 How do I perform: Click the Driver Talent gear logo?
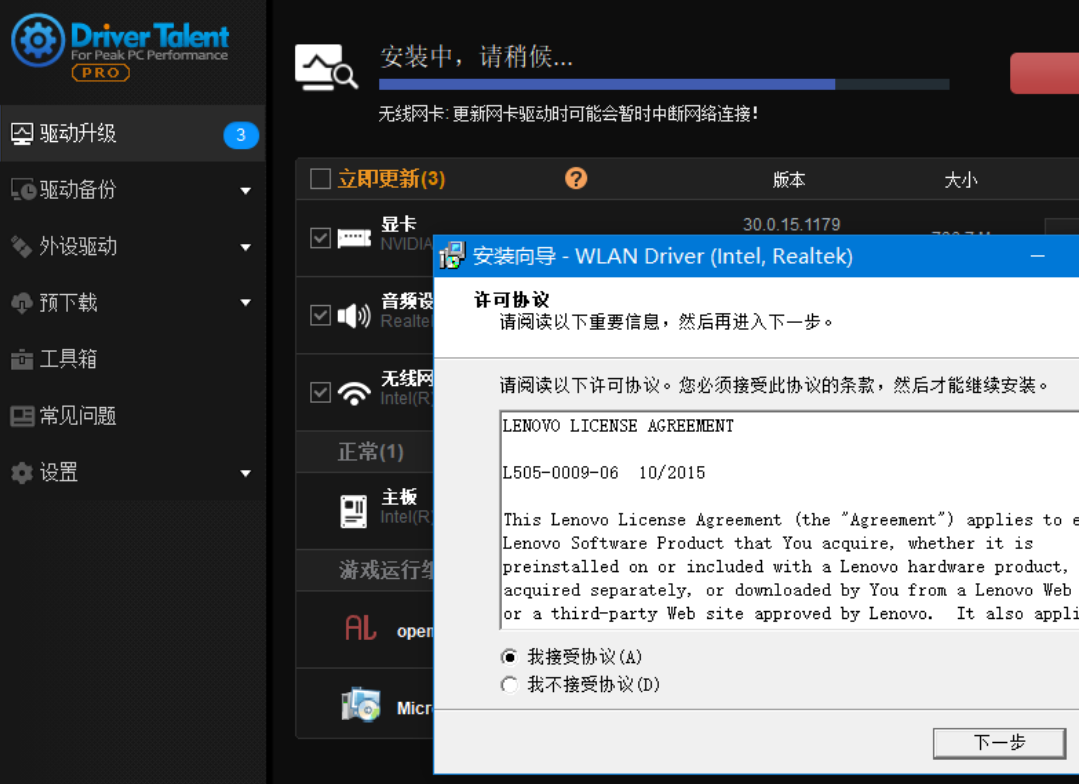tap(38, 40)
